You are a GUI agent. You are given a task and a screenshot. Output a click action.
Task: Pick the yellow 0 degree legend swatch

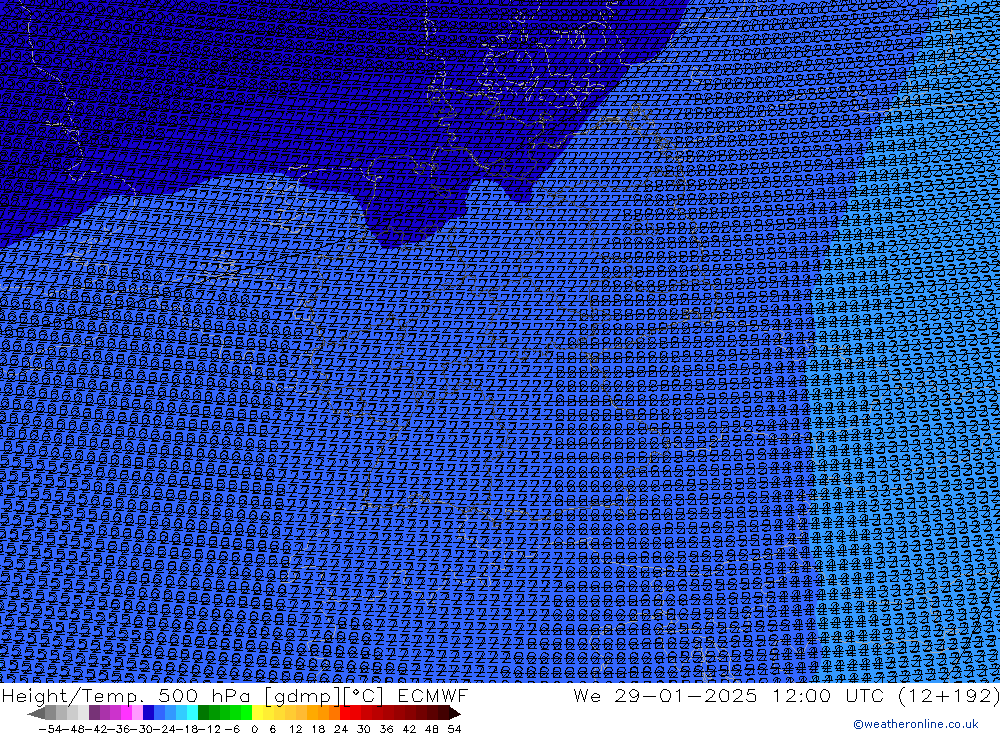(x=257, y=713)
